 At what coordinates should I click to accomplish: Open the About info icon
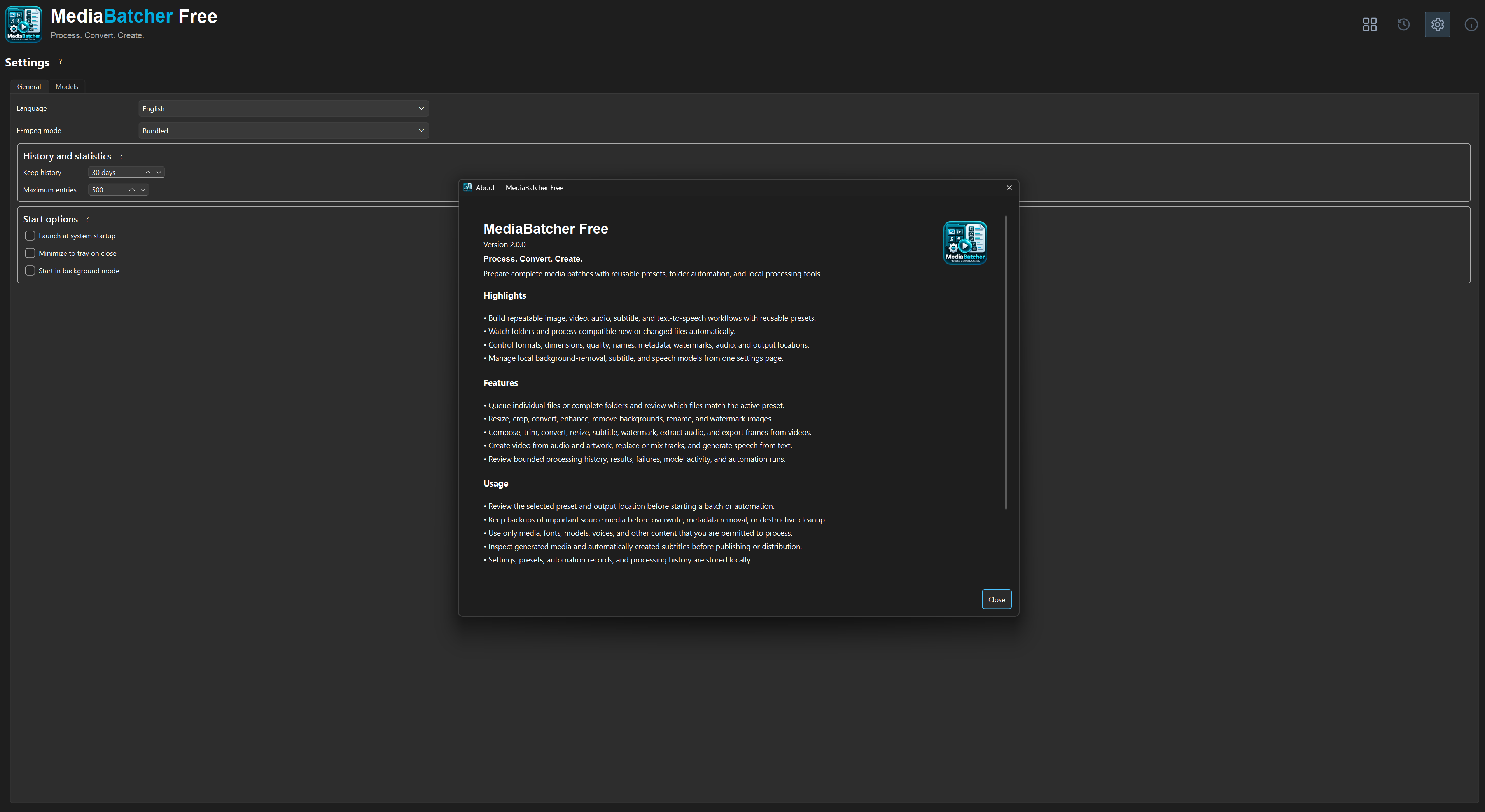pyautogui.click(x=1471, y=24)
